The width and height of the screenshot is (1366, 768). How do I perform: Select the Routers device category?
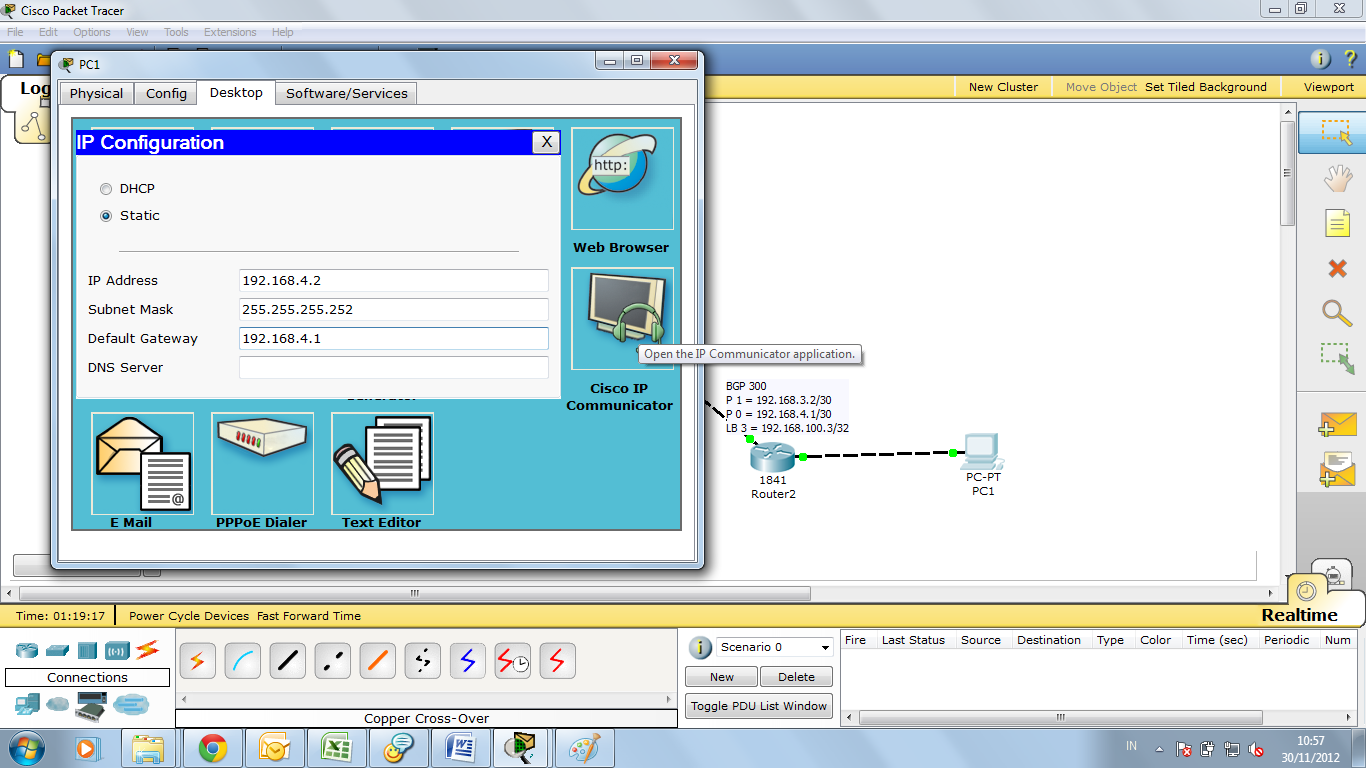coord(27,650)
